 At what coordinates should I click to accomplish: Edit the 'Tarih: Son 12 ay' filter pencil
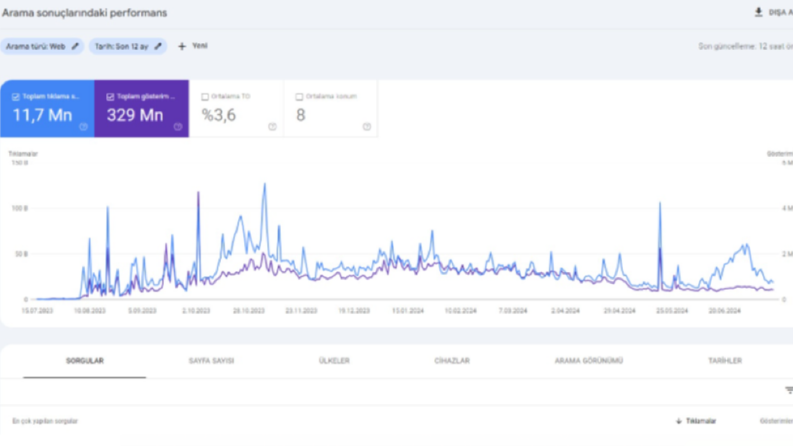pyautogui.click(x=158, y=46)
